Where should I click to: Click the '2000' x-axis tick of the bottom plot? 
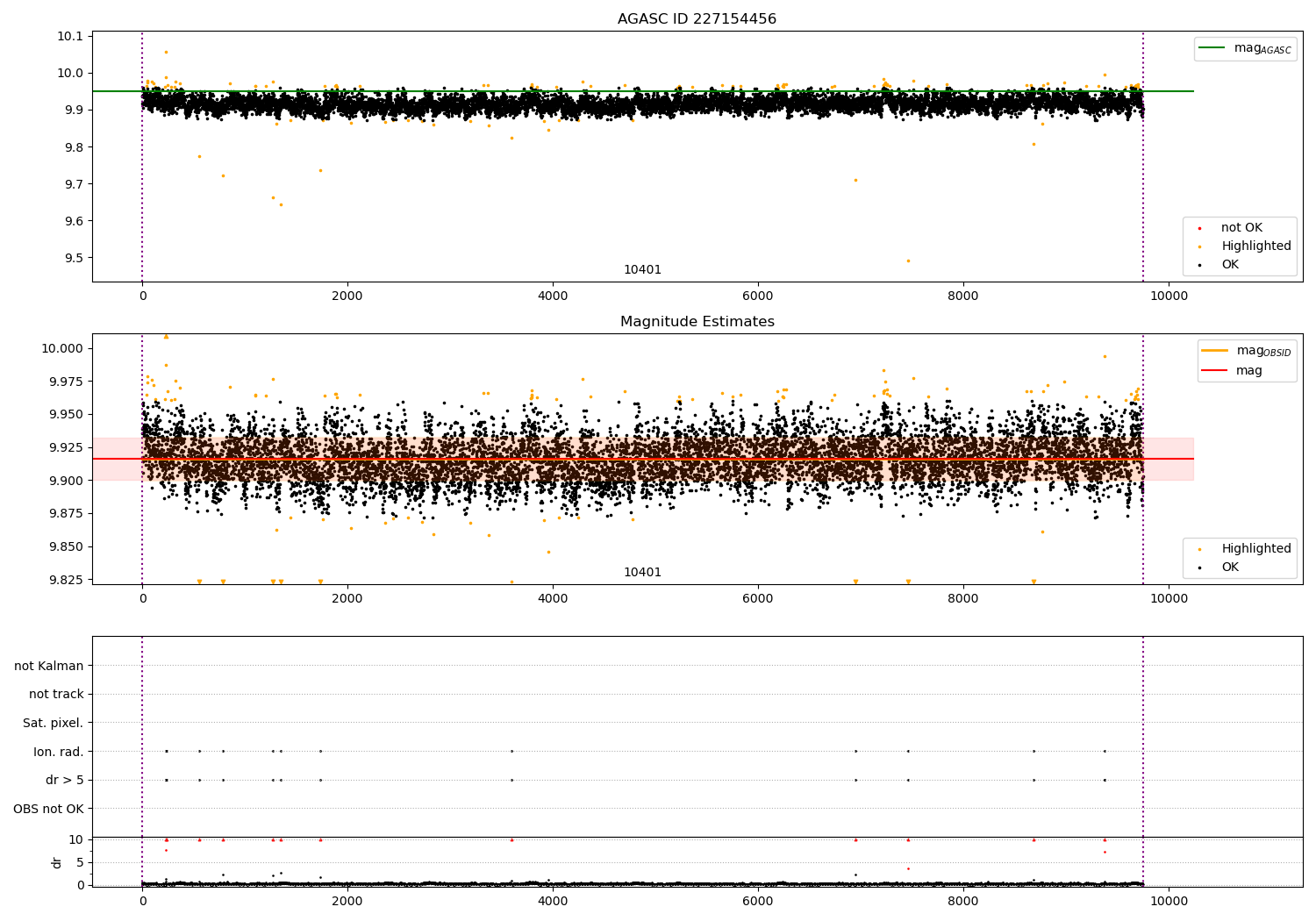point(347,901)
